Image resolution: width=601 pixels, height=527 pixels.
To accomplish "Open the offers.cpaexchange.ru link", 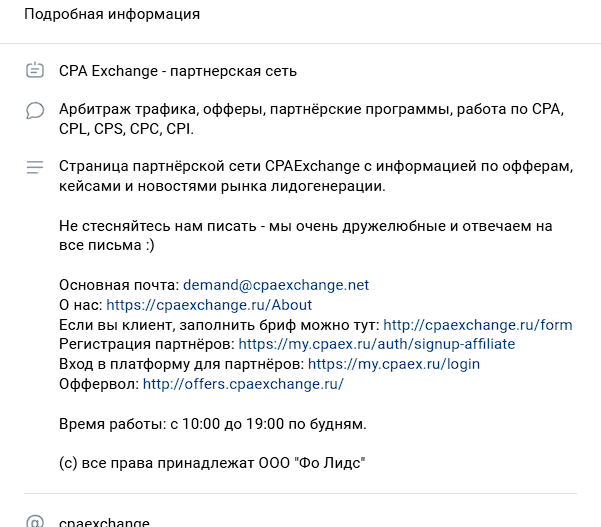I will click(243, 384).
